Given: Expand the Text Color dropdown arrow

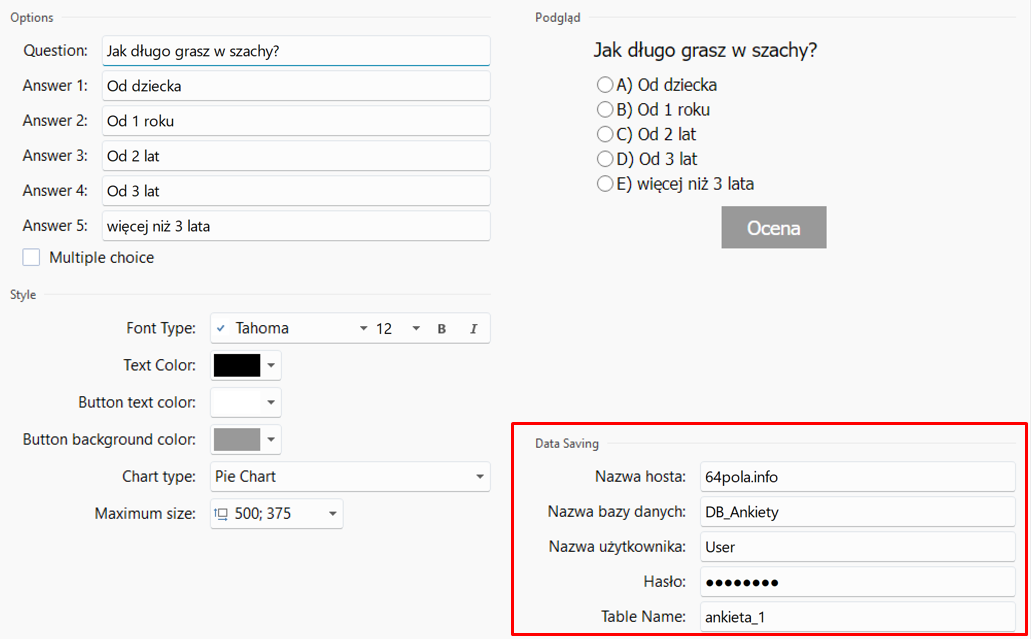Looking at the screenshot, I should (x=271, y=366).
